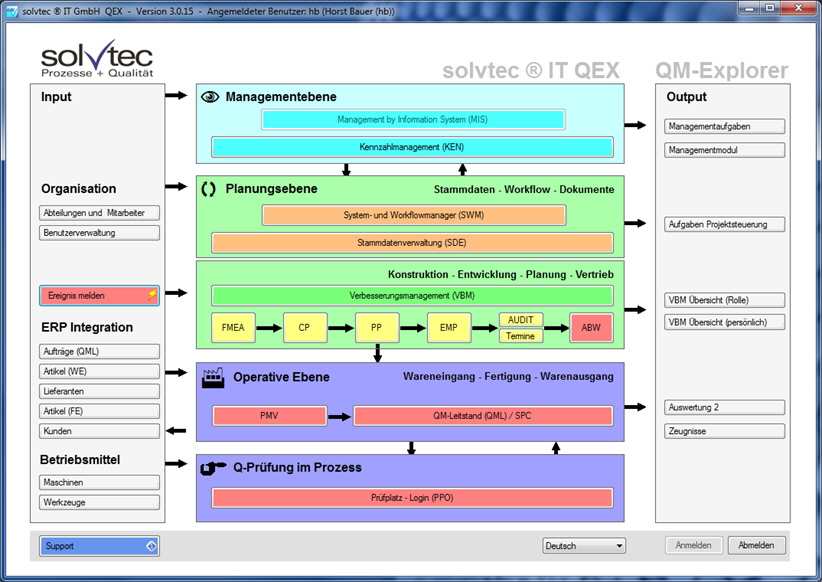Launch the EMP module
Image resolution: width=822 pixels, height=582 pixels.
[449, 328]
